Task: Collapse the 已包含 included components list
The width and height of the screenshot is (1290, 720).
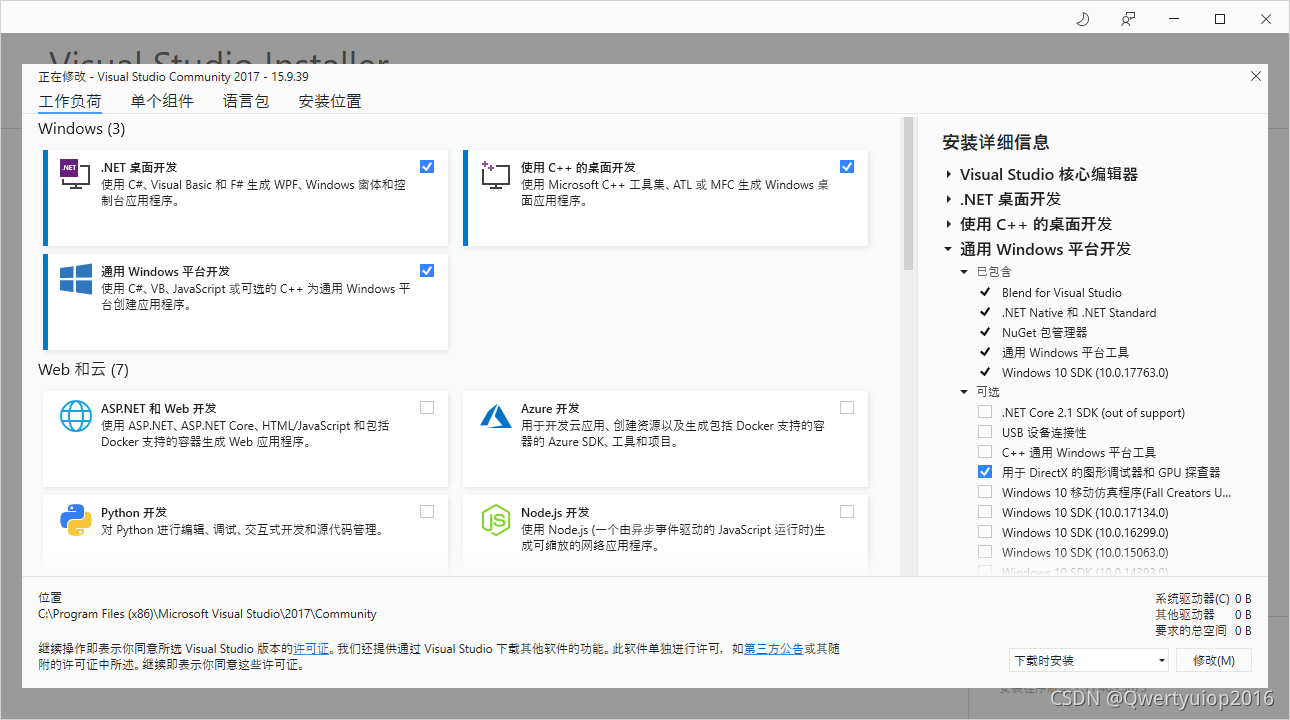Action: click(964, 272)
